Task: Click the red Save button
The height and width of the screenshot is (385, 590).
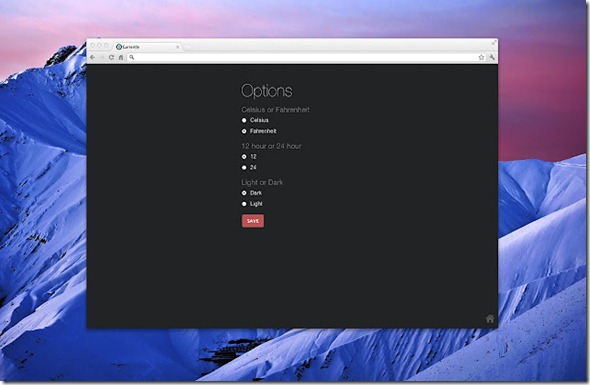Action: pos(253,221)
